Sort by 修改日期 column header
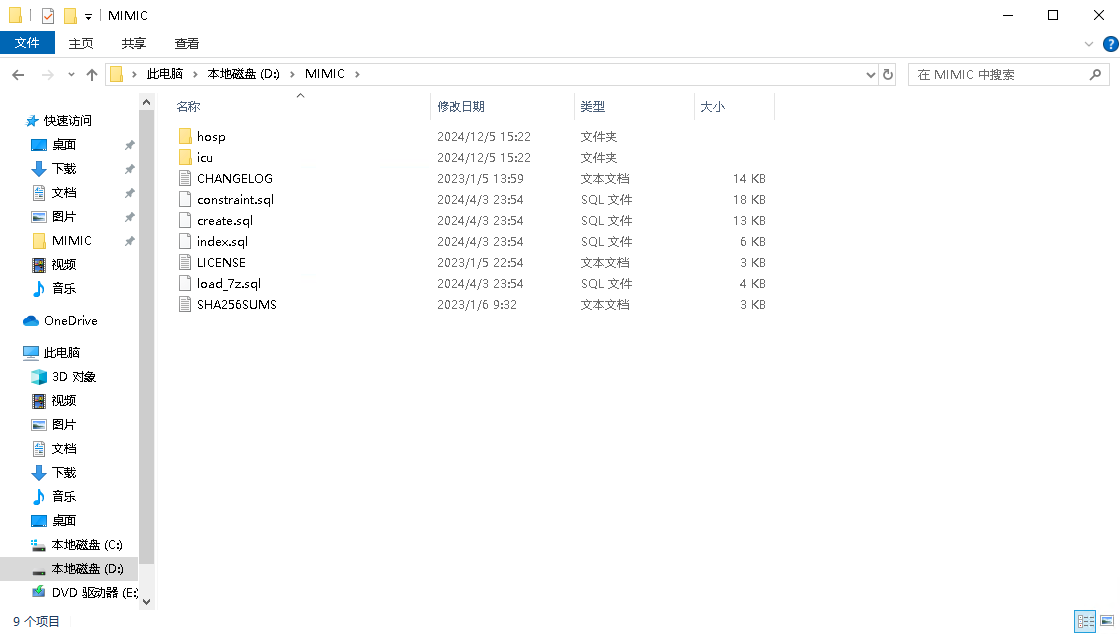Image resolution: width=1120 pixels, height=634 pixels. [461, 106]
